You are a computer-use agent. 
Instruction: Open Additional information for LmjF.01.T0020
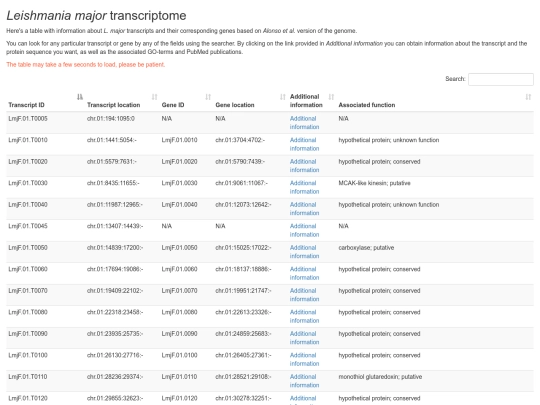[304, 166]
